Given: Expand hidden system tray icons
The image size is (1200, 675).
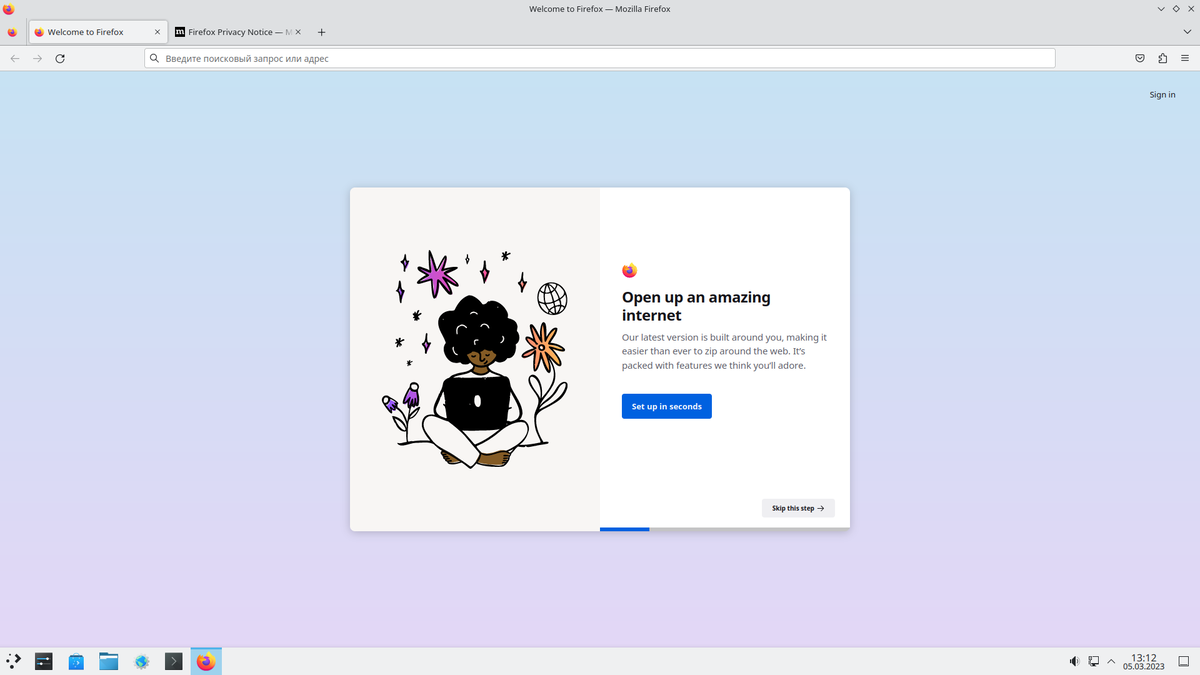Looking at the screenshot, I should (1111, 661).
